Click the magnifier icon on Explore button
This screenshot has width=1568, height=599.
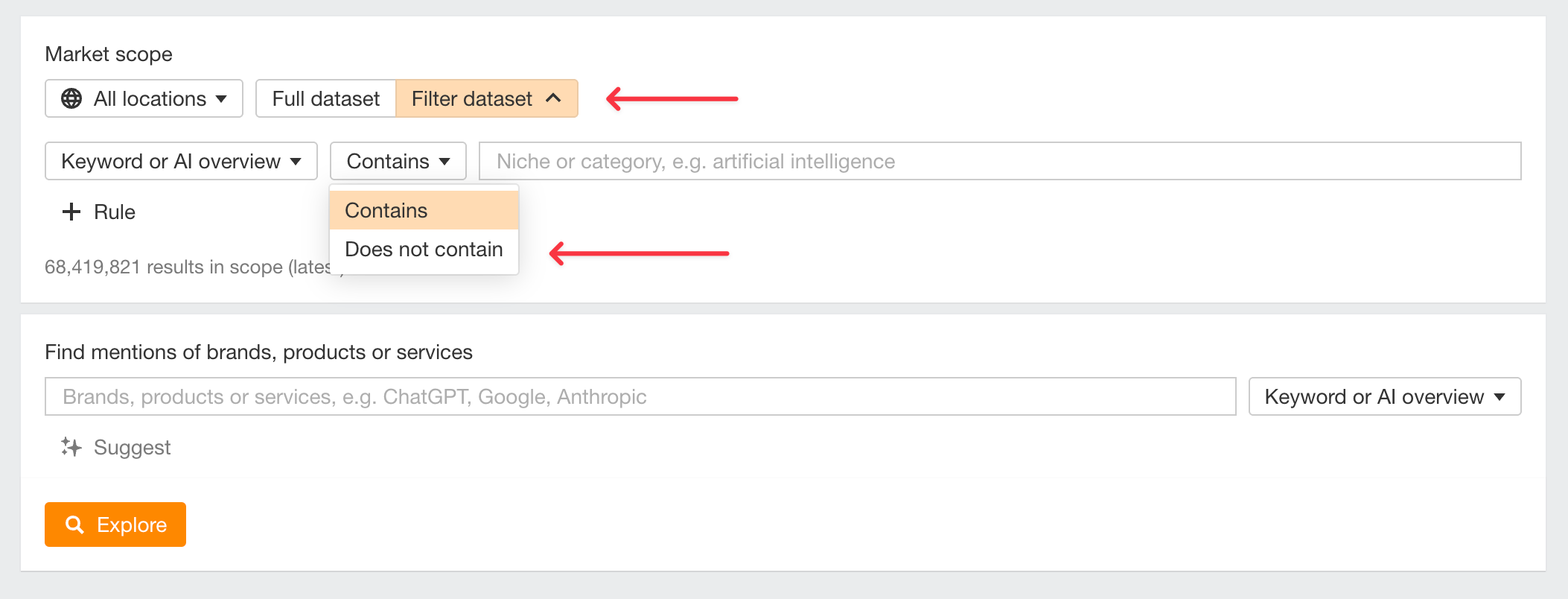[x=74, y=524]
